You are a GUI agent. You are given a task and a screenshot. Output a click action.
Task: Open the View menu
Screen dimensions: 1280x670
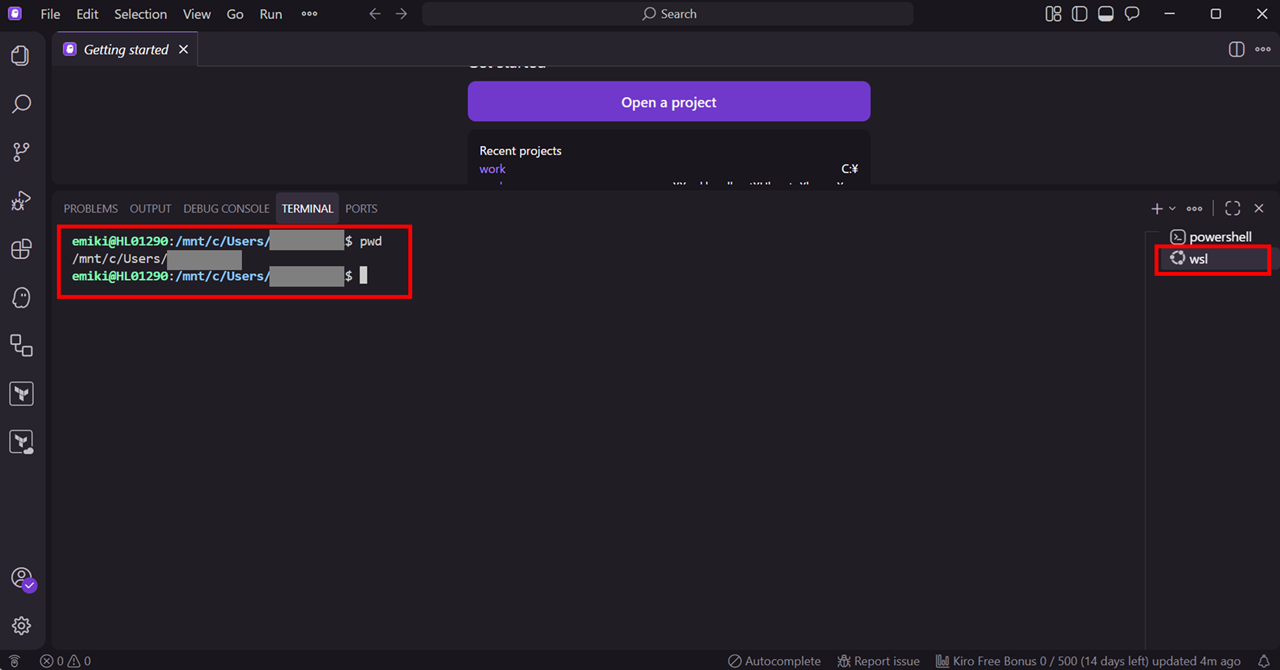(x=197, y=14)
